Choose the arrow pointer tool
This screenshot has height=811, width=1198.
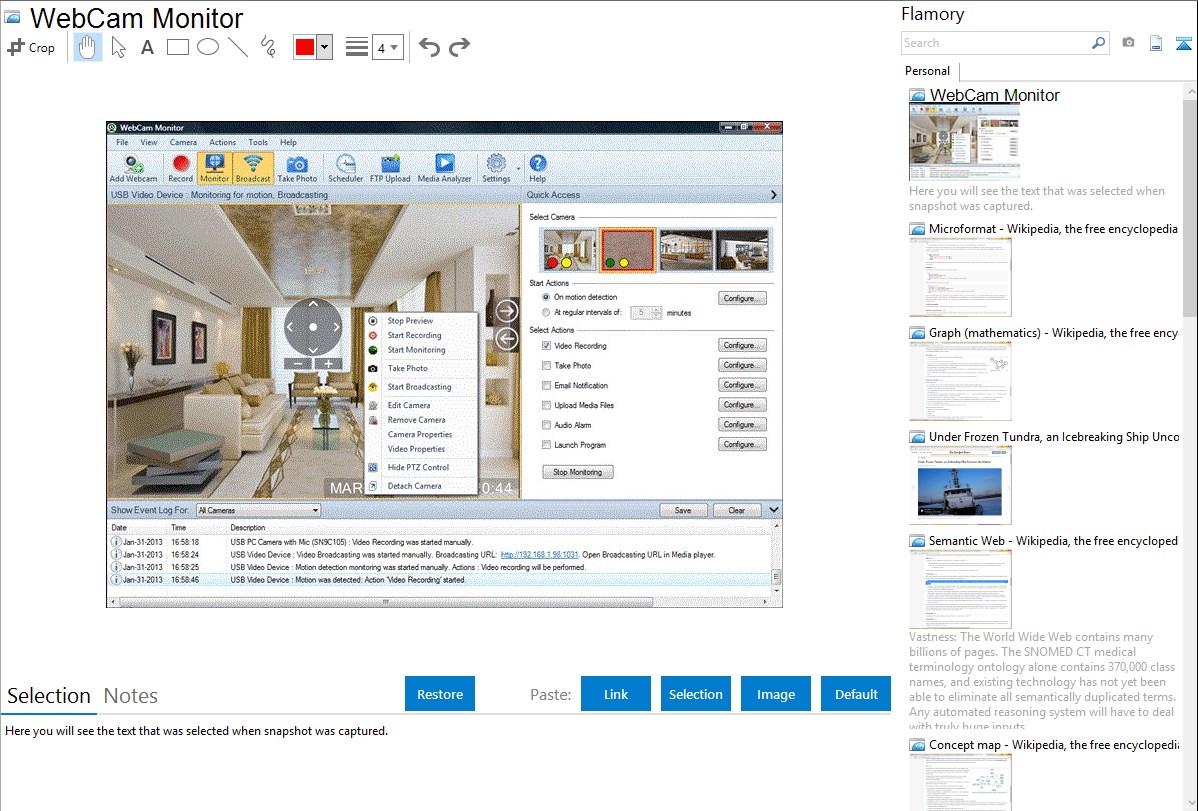click(118, 47)
